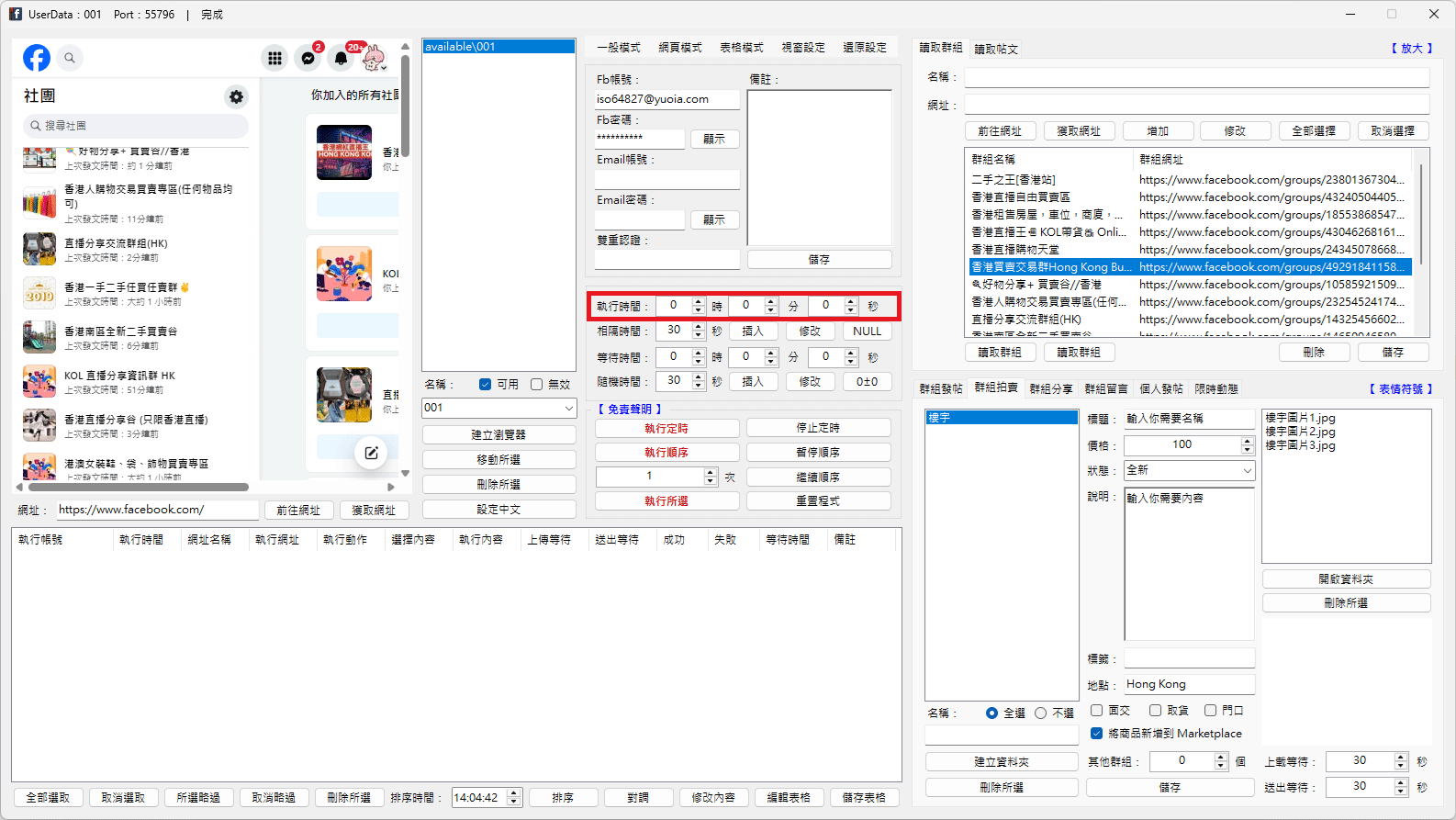Increase the 價格 100 spinner
1456x820 pixels.
click(x=1247, y=441)
